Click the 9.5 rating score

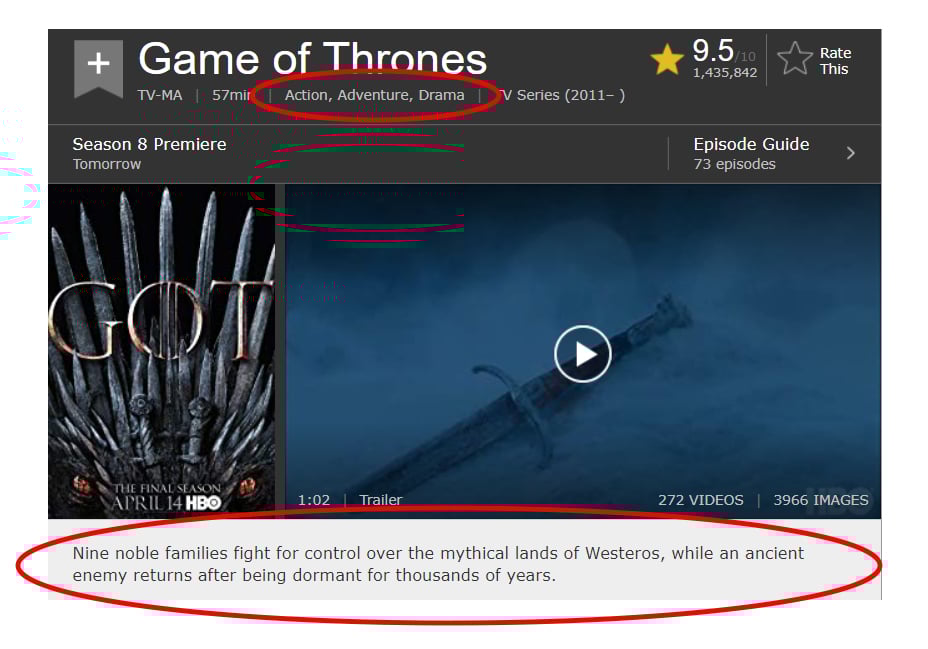[713, 51]
